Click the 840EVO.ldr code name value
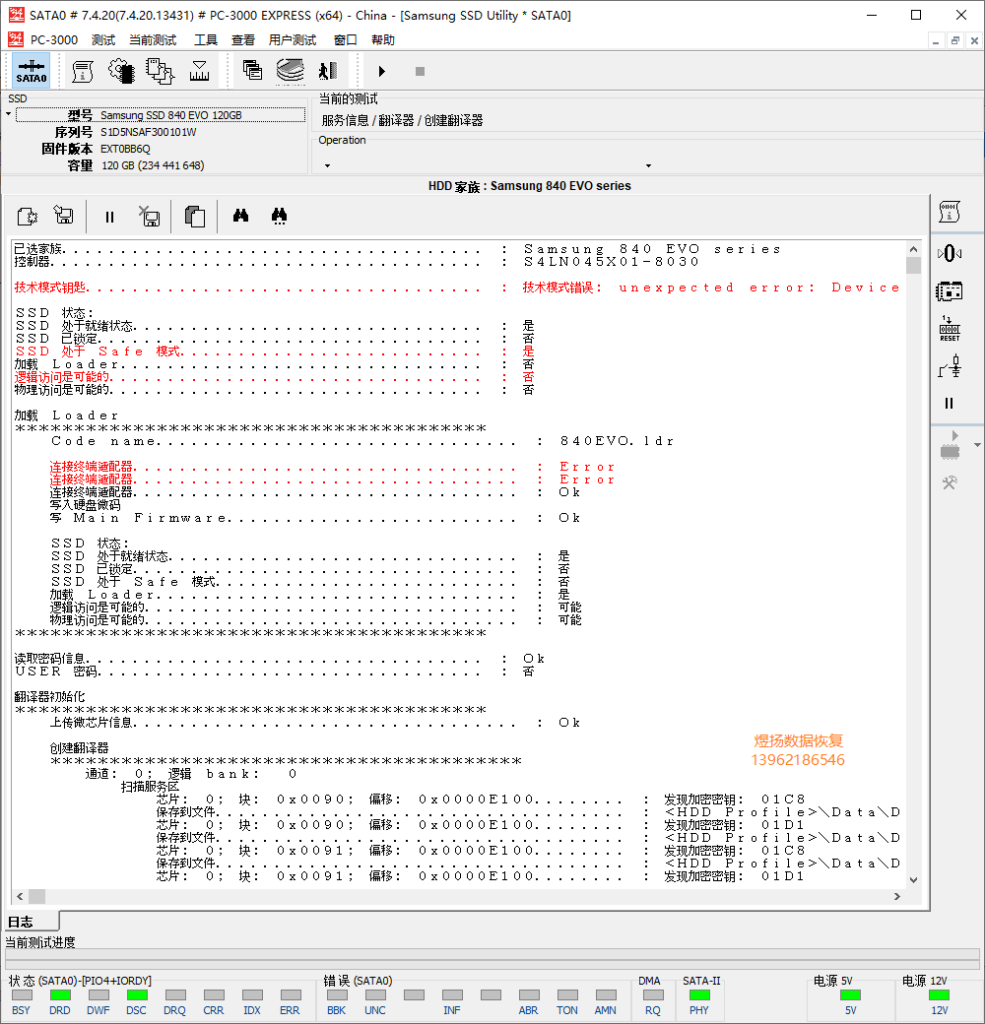 pyautogui.click(x=617, y=441)
